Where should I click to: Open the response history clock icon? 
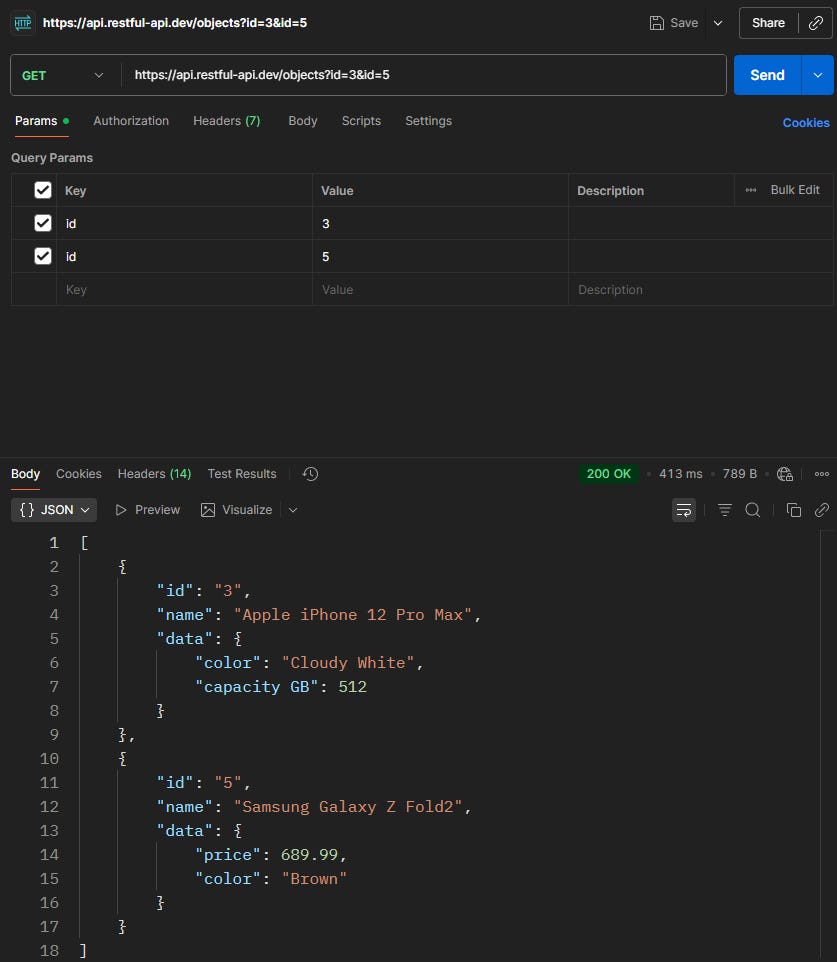coord(310,474)
